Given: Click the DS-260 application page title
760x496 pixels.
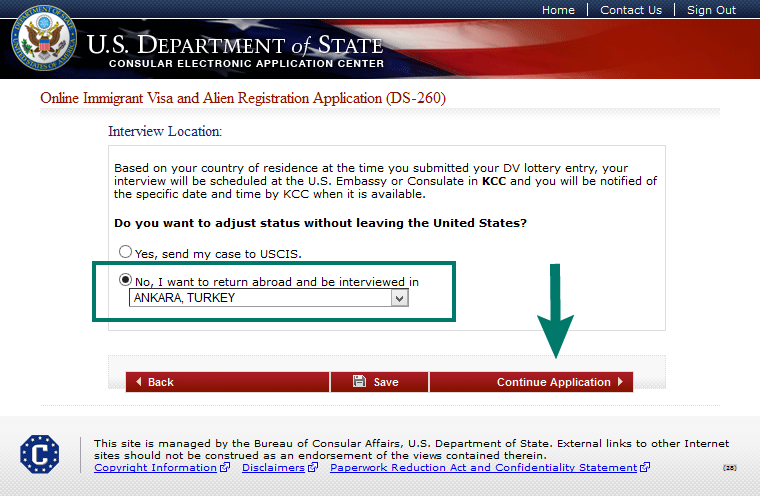Looking at the screenshot, I should pos(243,98).
